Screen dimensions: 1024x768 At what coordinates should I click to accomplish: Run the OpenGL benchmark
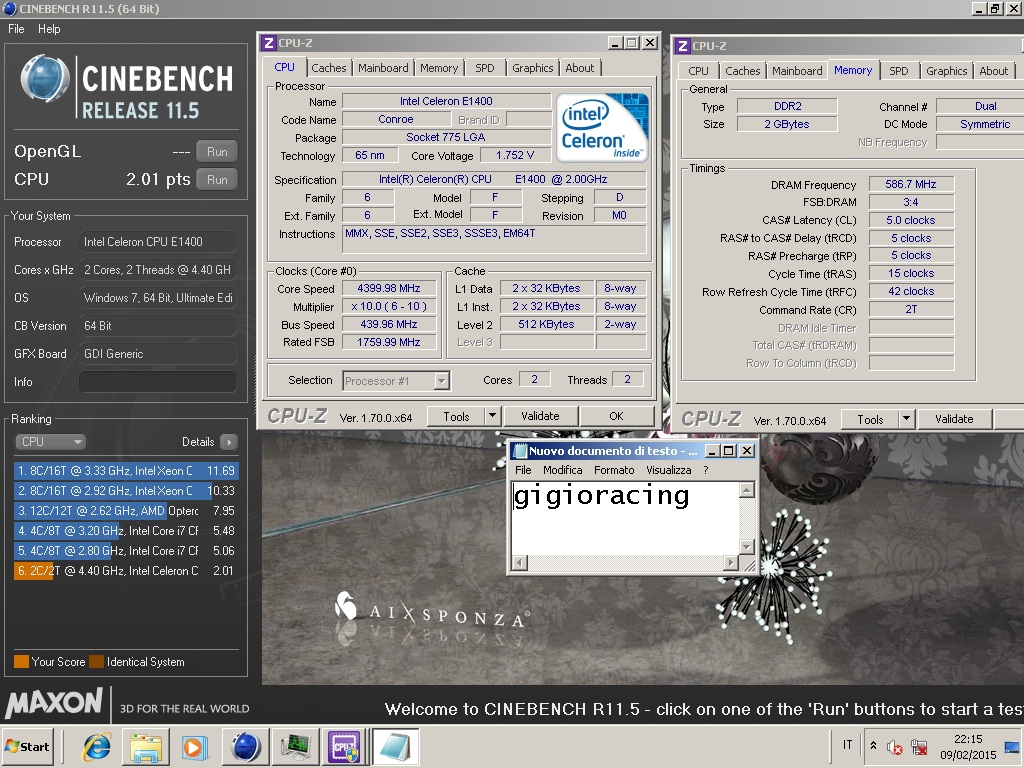[x=217, y=152]
